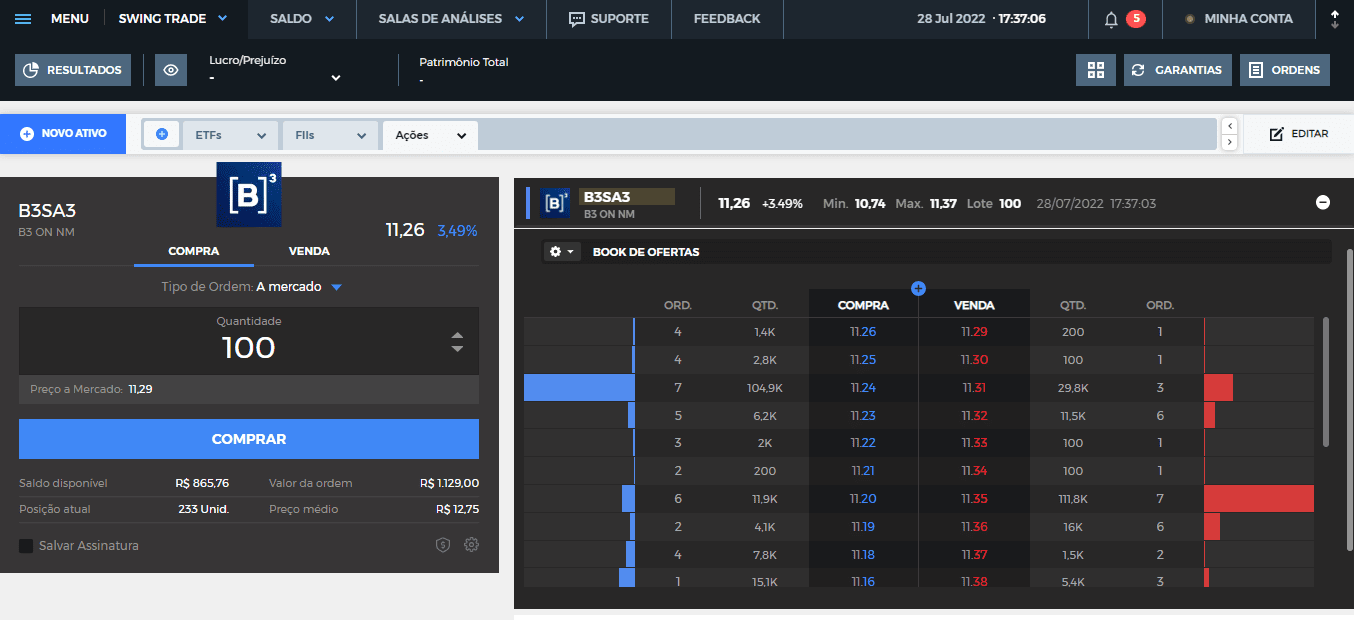Click the Quantidade field showing 100
Viewport: 1354px width, 620px height.
coord(248,347)
